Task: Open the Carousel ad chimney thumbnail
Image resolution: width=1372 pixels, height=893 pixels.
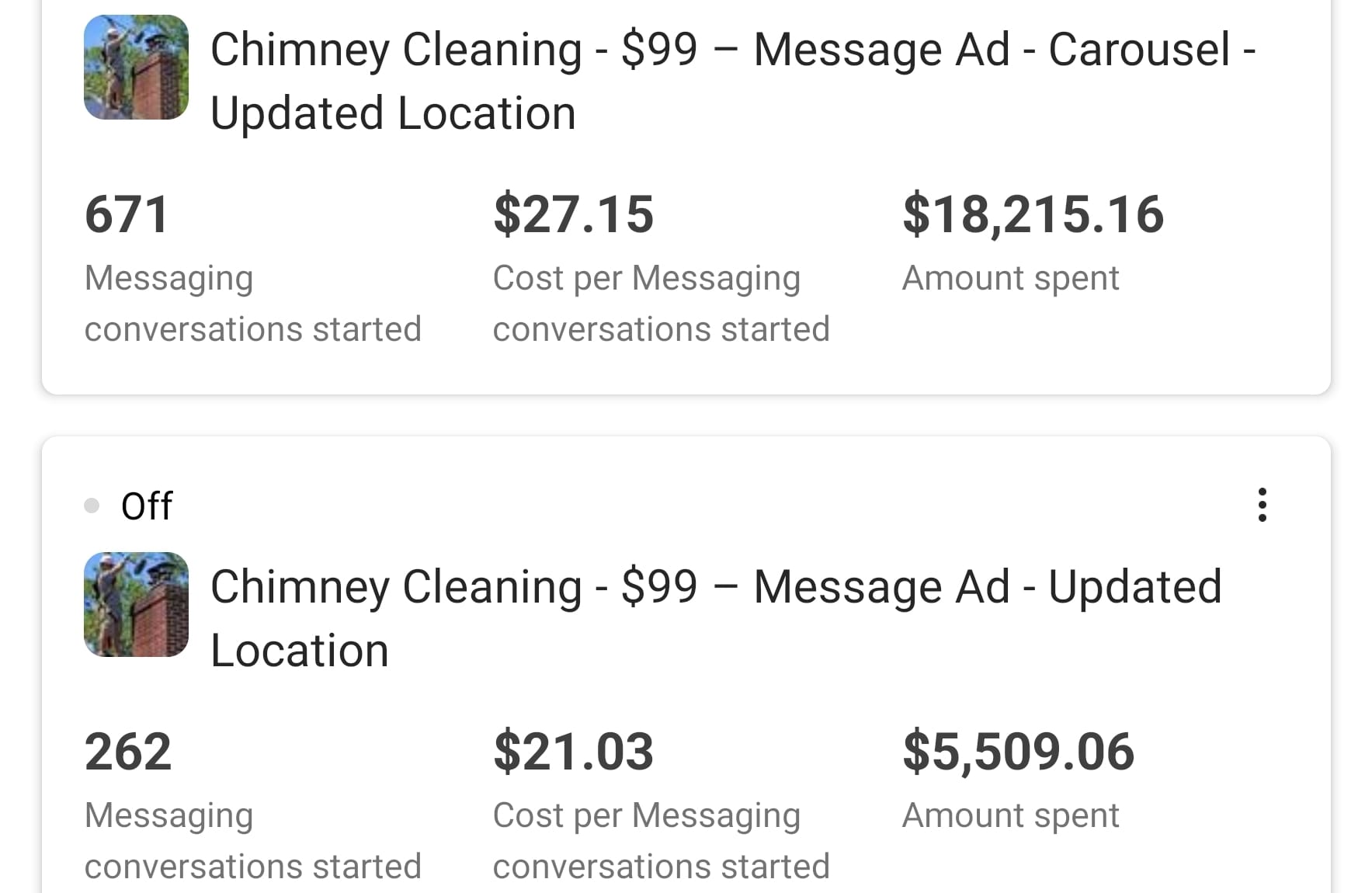Action: coord(136,68)
